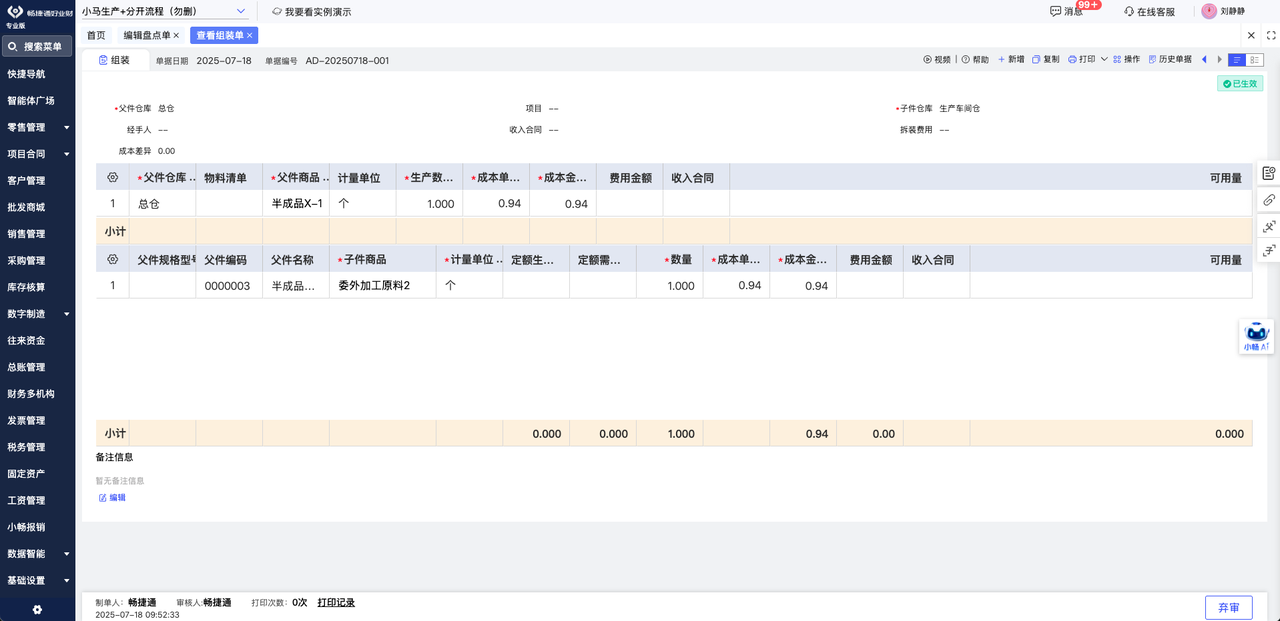Switch to the list layout view
The width and height of the screenshot is (1280, 621).
tap(1255, 60)
